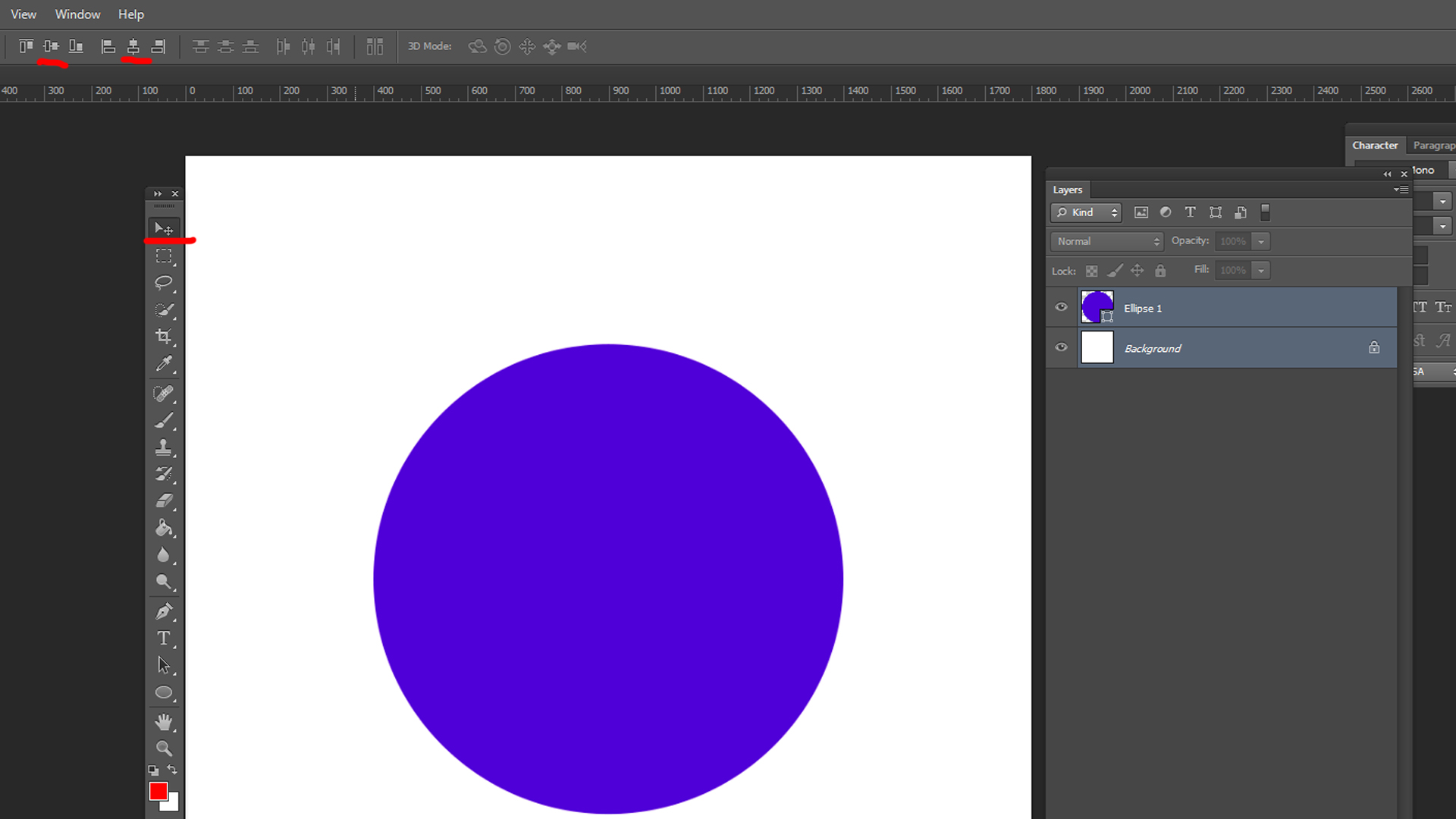Screen dimensions: 1456x819
Task: Open the Kind filter dropdown
Action: pos(1086,212)
